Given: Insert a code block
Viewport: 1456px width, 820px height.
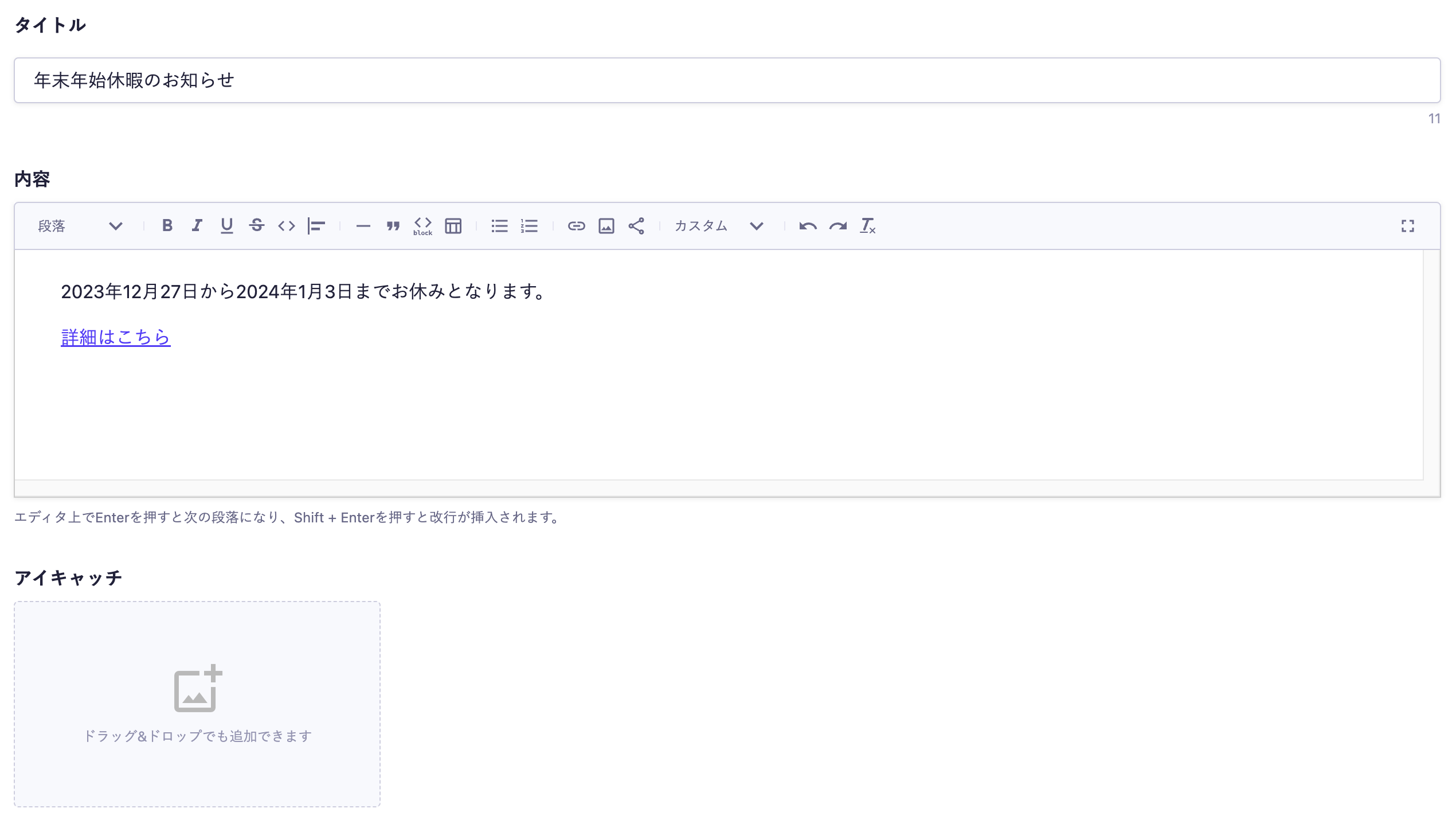Looking at the screenshot, I should (423, 226).
